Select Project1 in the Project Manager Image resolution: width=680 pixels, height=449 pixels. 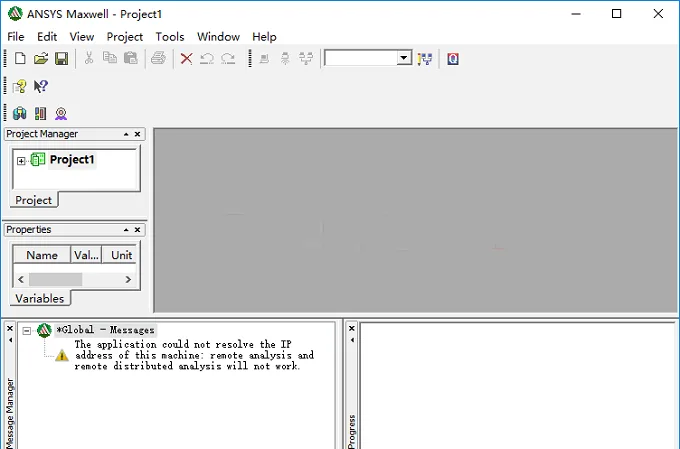point(72,160)
